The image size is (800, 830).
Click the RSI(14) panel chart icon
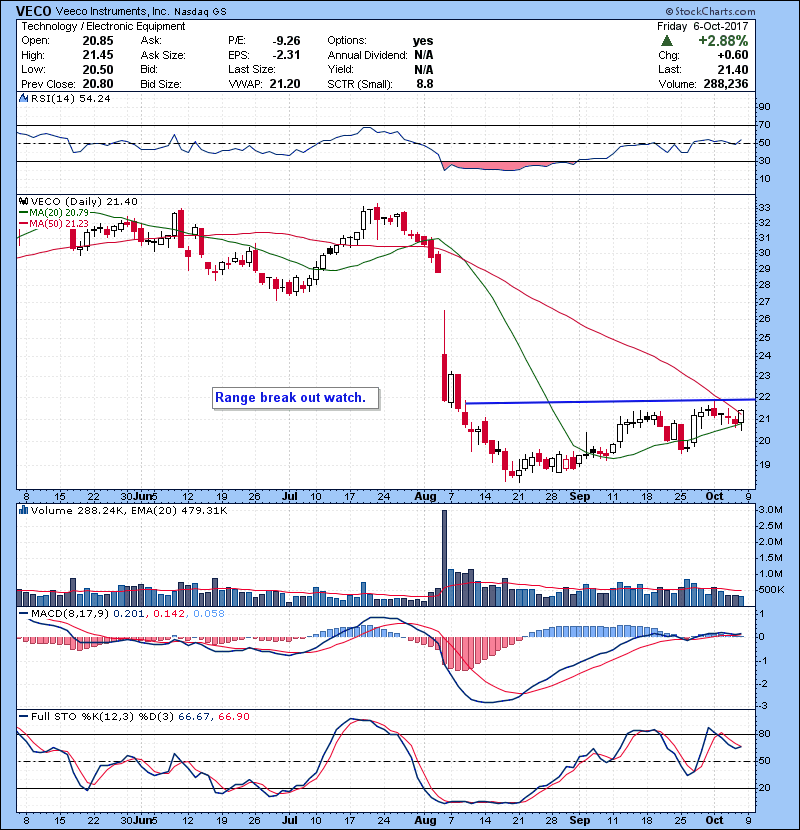(23, 98)
